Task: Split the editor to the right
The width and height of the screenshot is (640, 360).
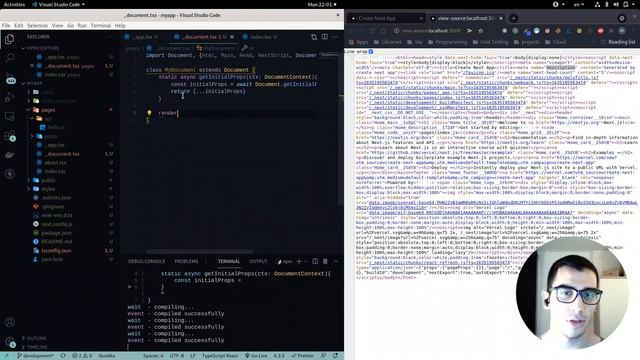Action: click(324, 37)
